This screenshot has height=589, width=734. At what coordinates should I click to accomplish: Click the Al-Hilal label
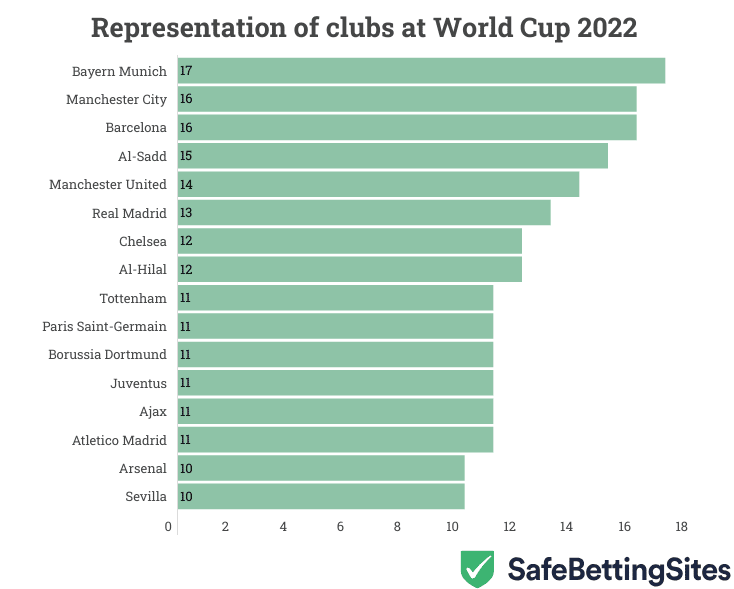[x=143, y=269]
